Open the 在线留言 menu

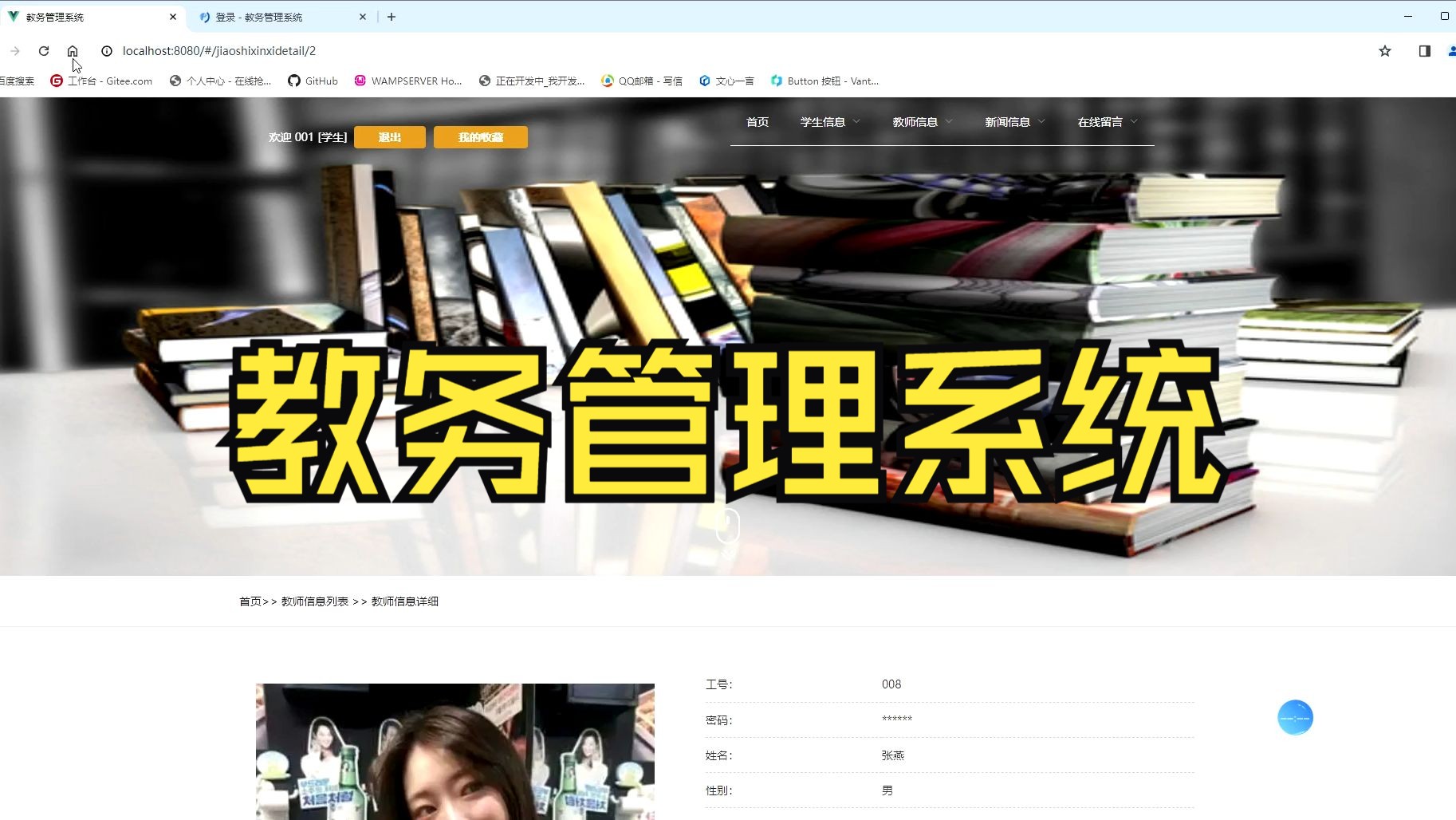(1100, 122)
